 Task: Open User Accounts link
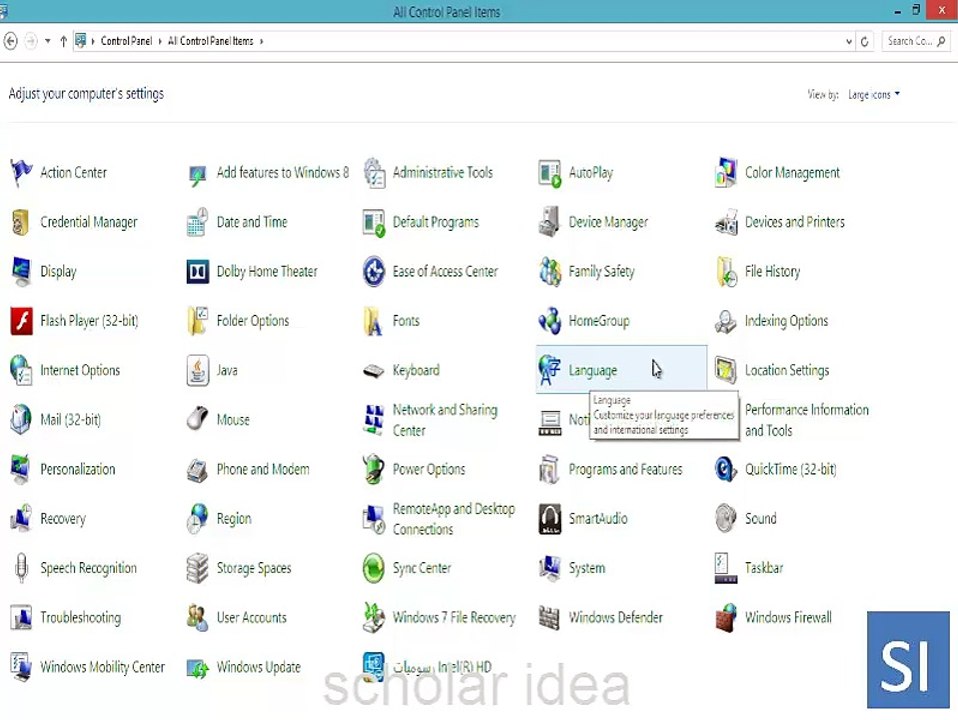click(x=252, y=617)
